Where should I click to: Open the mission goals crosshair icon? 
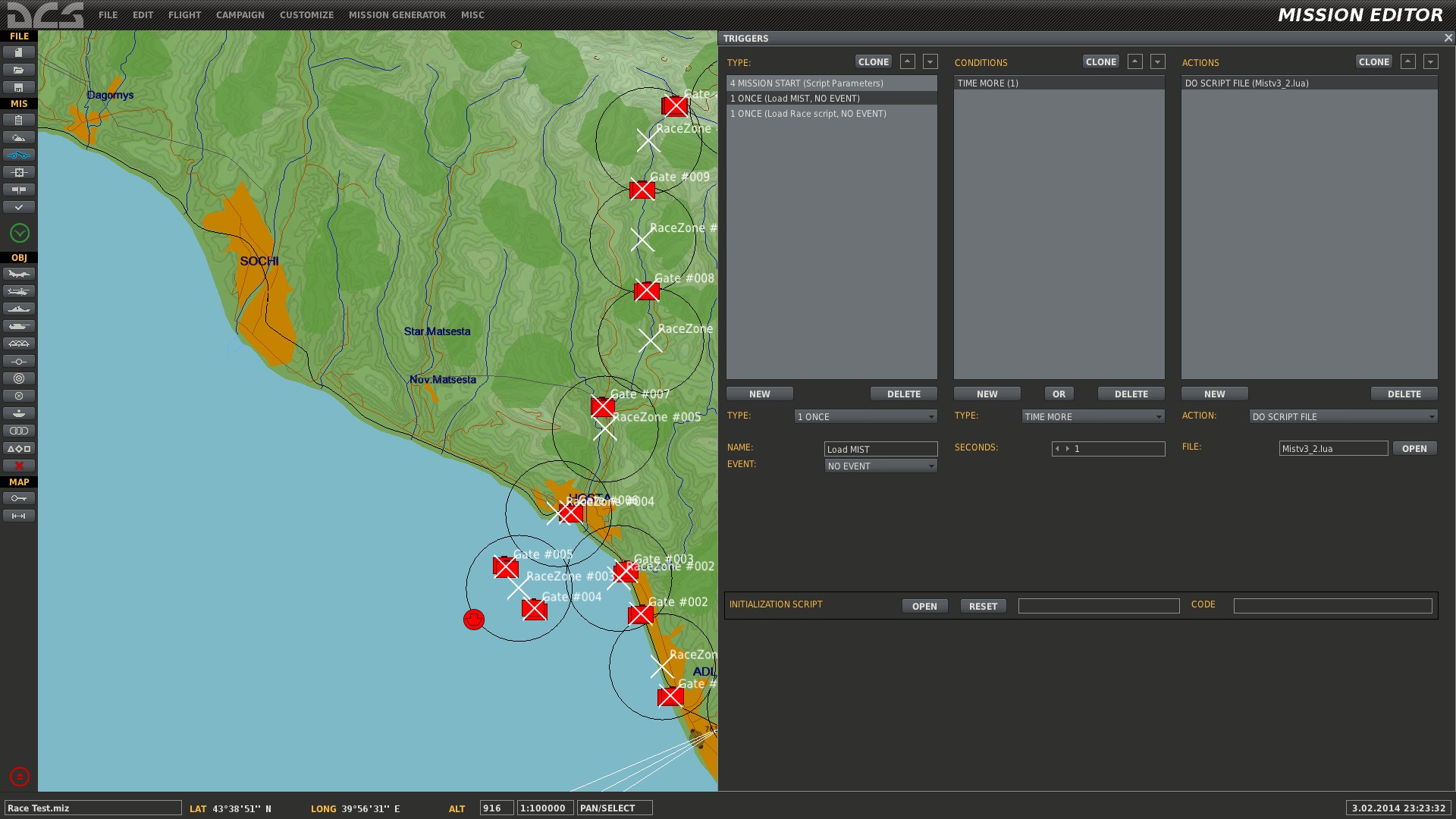tap(19, 172)
